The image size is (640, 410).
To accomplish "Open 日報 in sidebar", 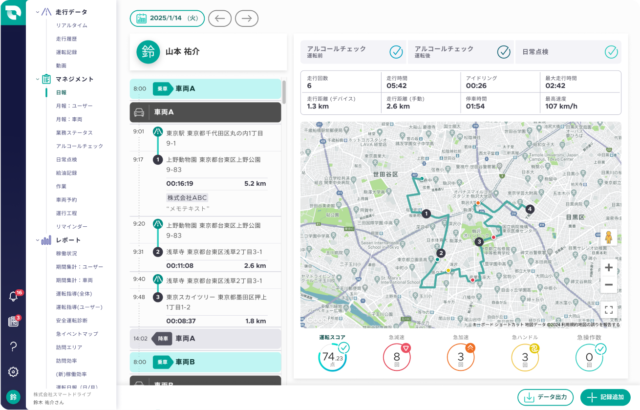I will coord(61,93).
